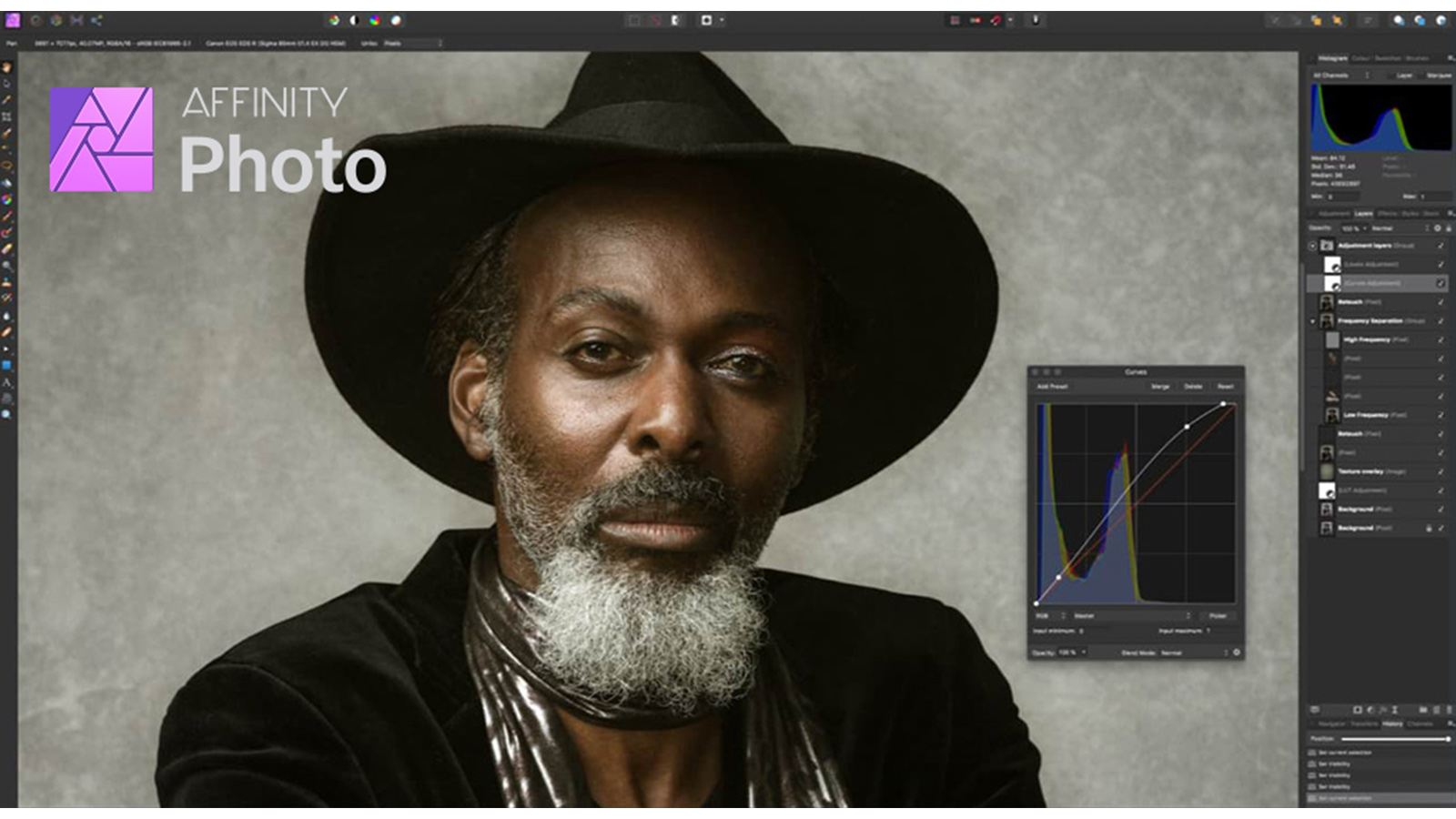Switch to the Histogram tab

(1333, 58)
